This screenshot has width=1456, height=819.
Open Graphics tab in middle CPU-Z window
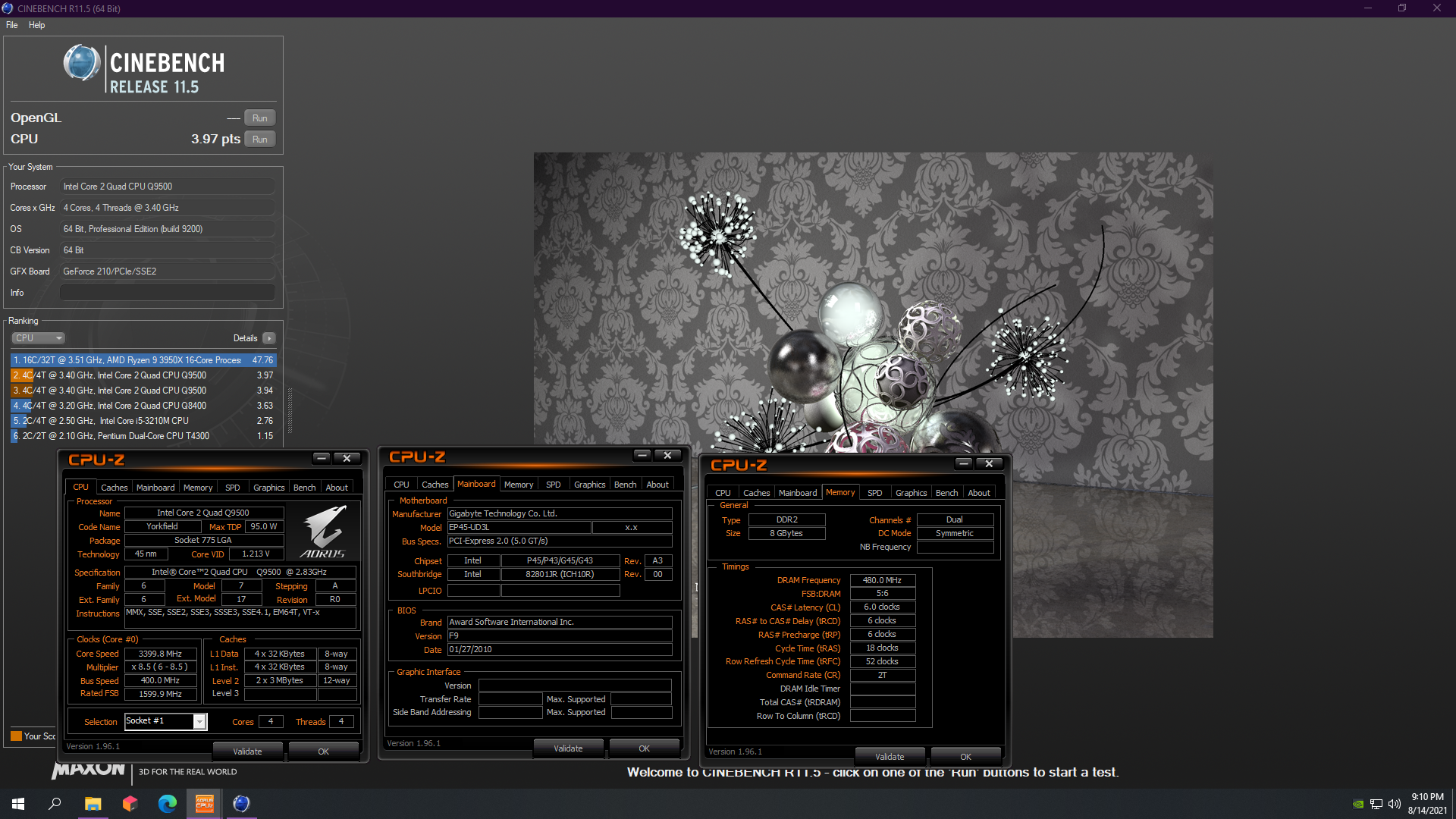[590, 485]
